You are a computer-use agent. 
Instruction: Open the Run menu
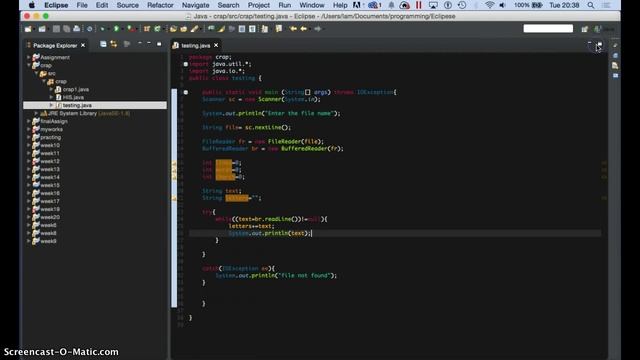pyautogui.click(x=284, y=5)
